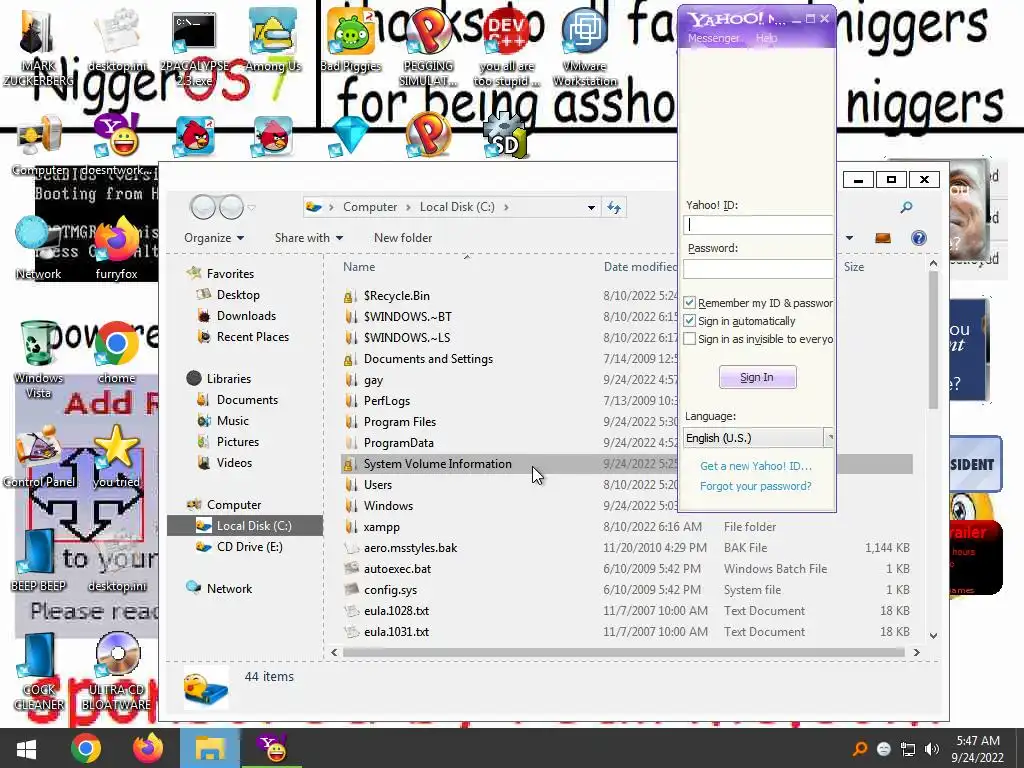This screenshot has height=768, width=1024.
Task: Sort files by the Name column header
Action: point(359,266)
